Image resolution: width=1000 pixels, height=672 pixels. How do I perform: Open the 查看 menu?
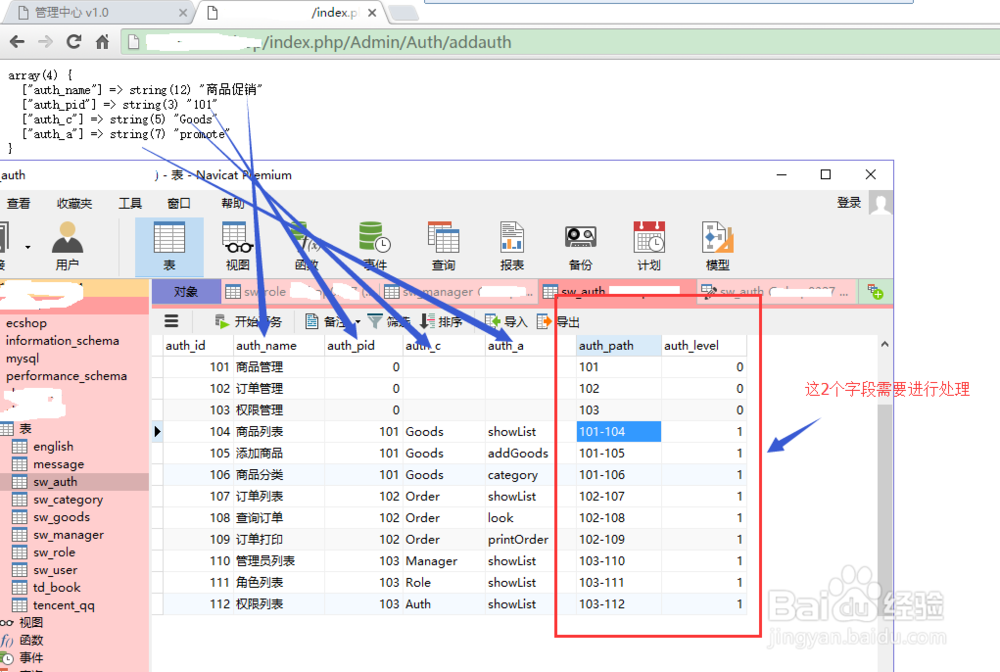18,203
